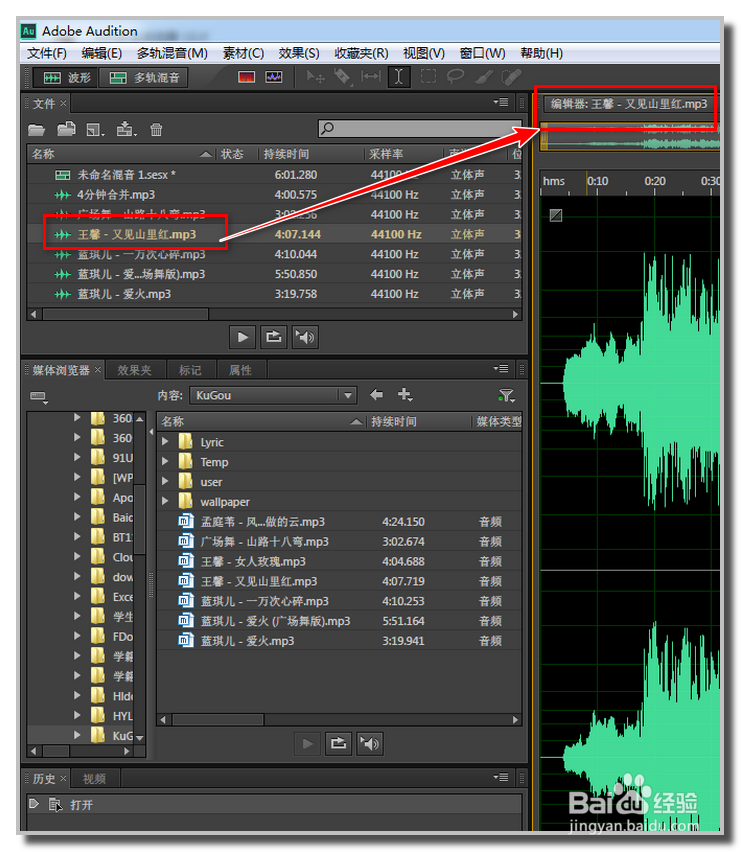The height and width of the screenshot is (852, 741).
Task: Expand the Lyric folder
Action: tap(165, 442)
